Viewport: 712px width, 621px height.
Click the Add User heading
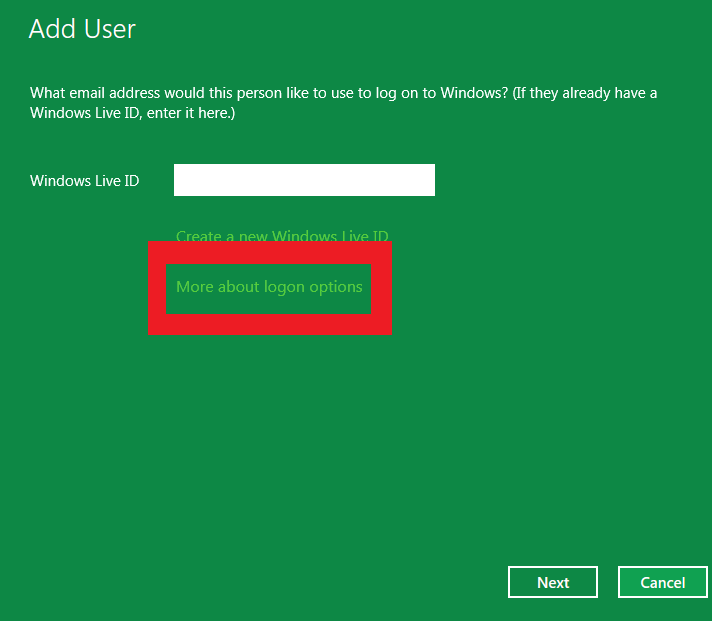[x=82, y=29]
